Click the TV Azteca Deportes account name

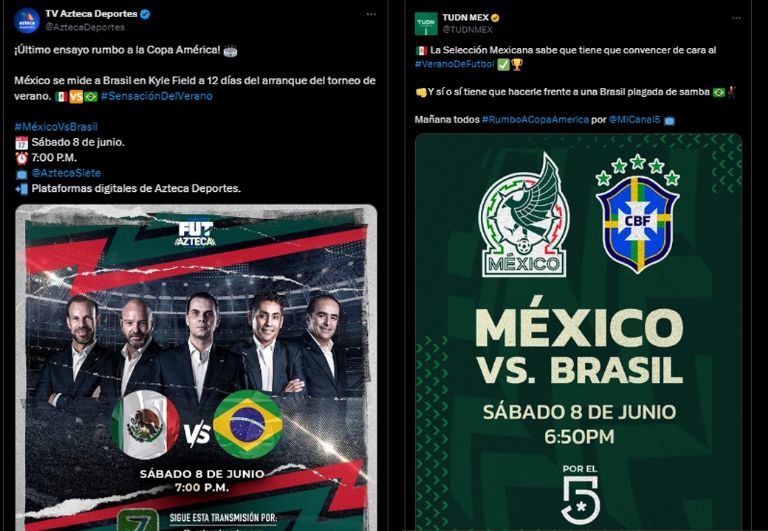pyautogui.click(x=91, y=14)
